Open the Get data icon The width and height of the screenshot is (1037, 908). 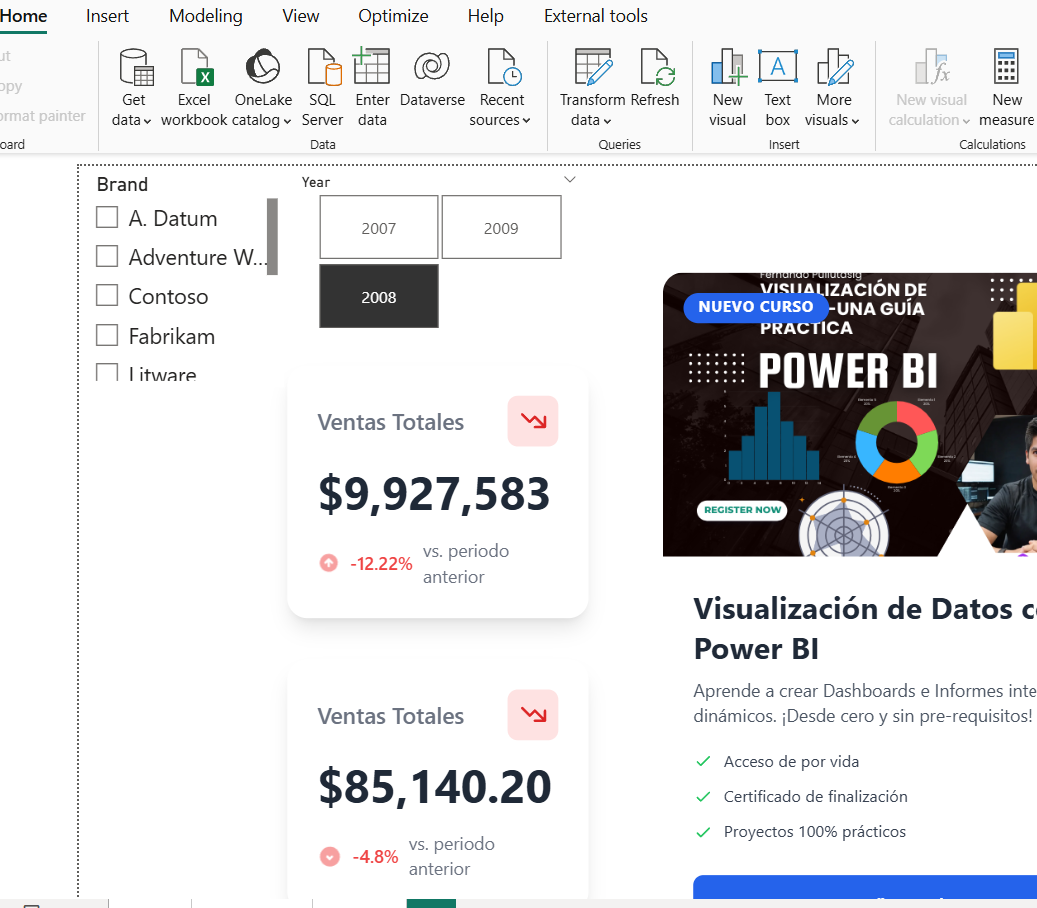click(136, 67)
